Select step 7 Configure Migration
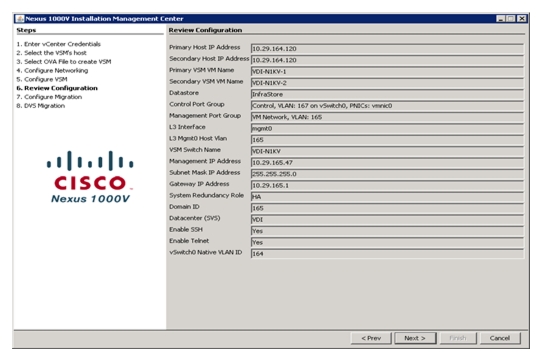The image size is (543, 362). tap(49, 97)
